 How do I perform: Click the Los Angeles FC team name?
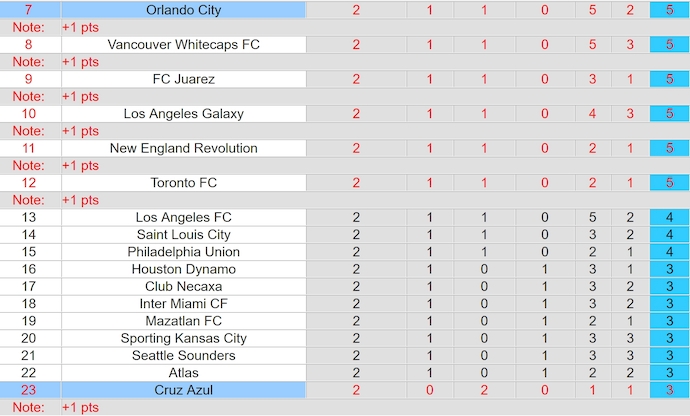(184, 217)
